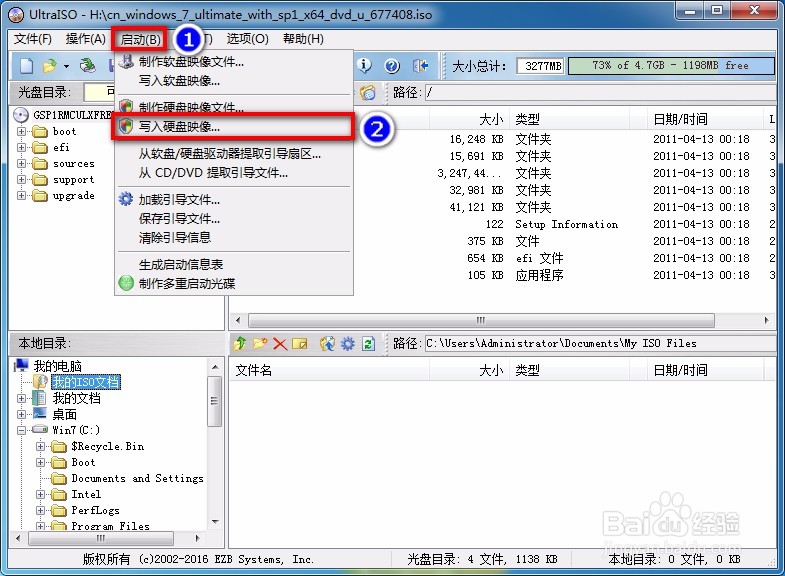Click the green refresh icon in local toolbar
This screenshot has height=576, width=785.
(368, 343)
